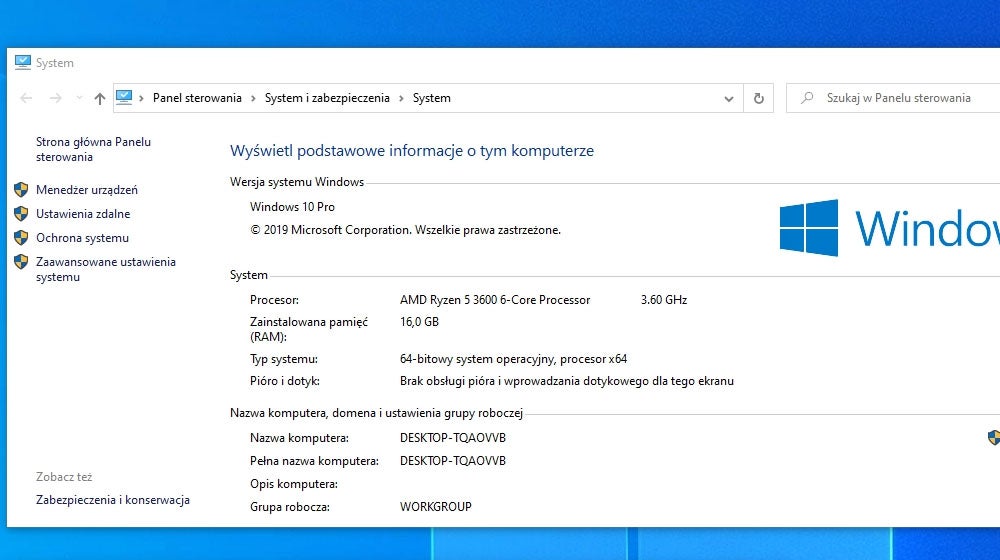Select the System i zabezpieczenia breadcrumb
This screenshot has height=560, width=1000.
coord(327,98)
